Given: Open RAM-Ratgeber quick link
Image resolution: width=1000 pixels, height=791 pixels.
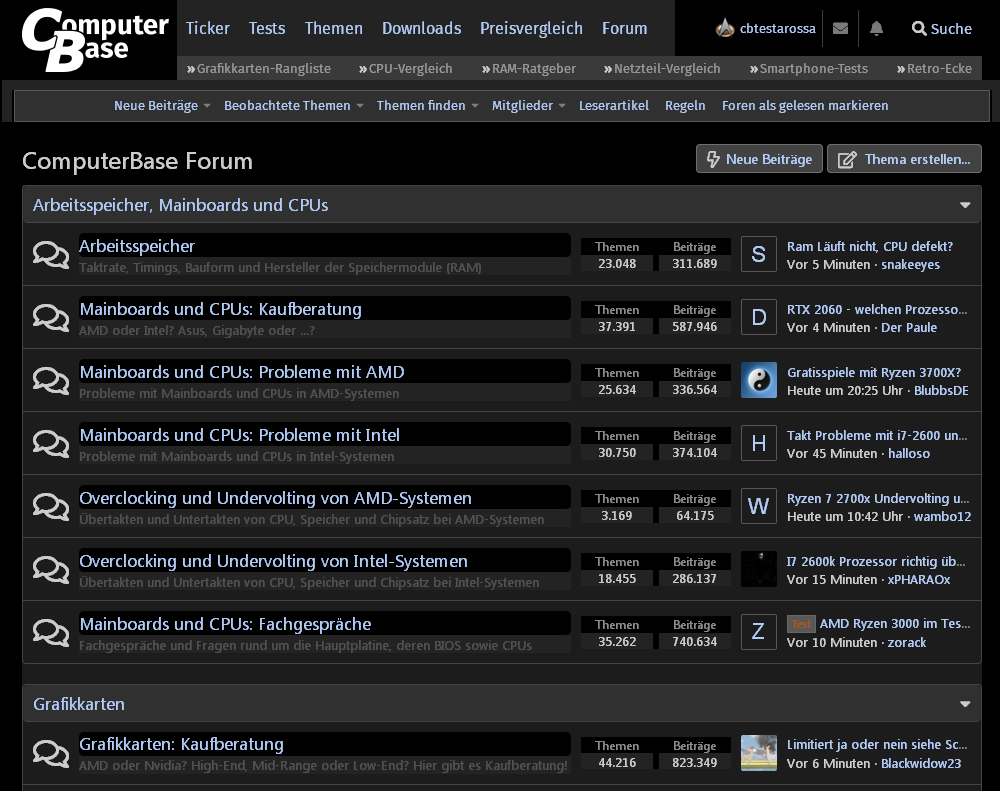Looking at the screenshot, I should [x=529, y=69].
